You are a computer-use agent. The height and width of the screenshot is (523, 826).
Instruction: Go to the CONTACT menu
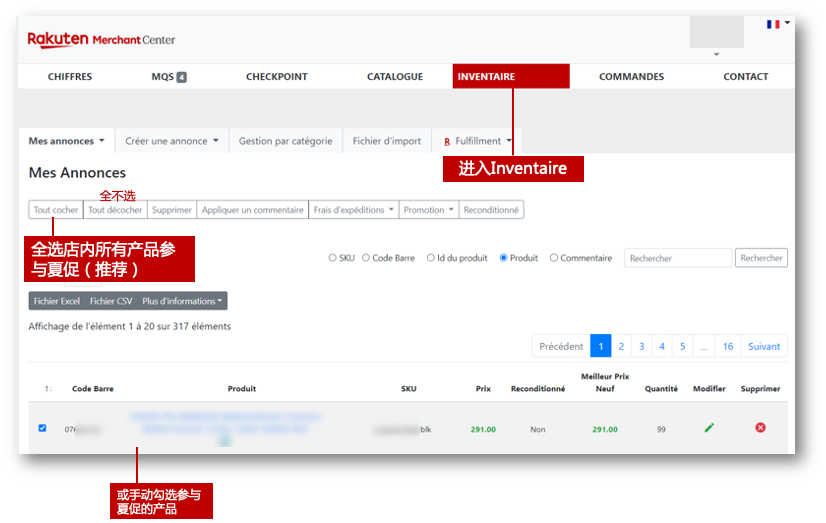(x=745, y=77)
